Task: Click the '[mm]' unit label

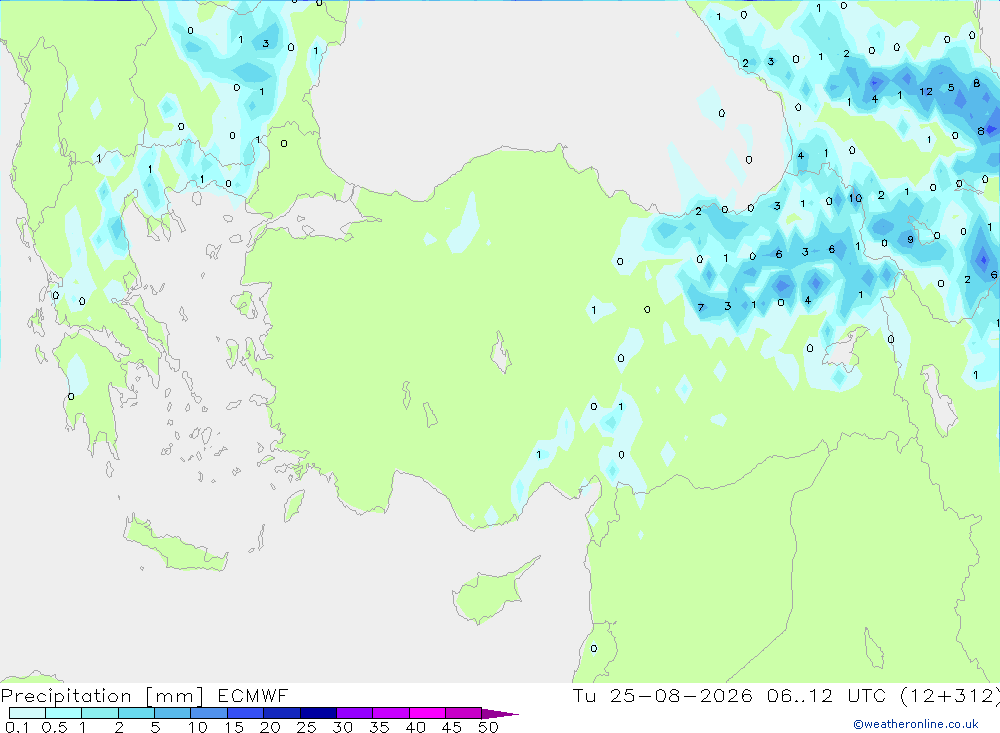Action: [x=174, y=696]
